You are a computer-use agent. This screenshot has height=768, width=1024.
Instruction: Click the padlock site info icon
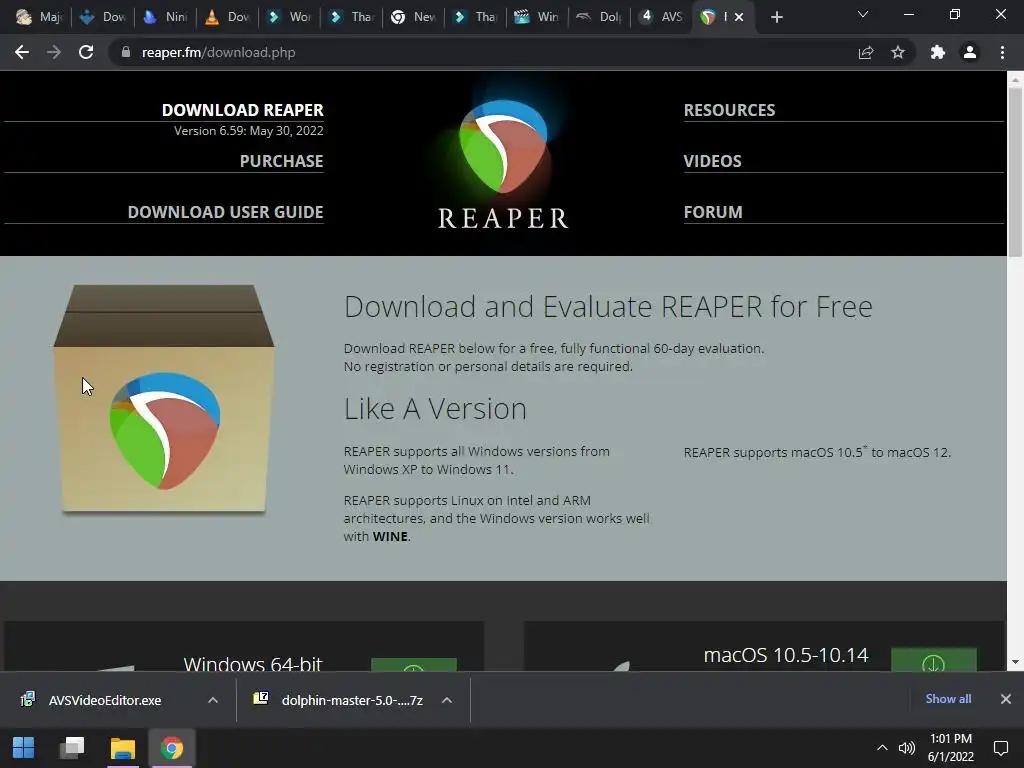(x=126, y=52)
